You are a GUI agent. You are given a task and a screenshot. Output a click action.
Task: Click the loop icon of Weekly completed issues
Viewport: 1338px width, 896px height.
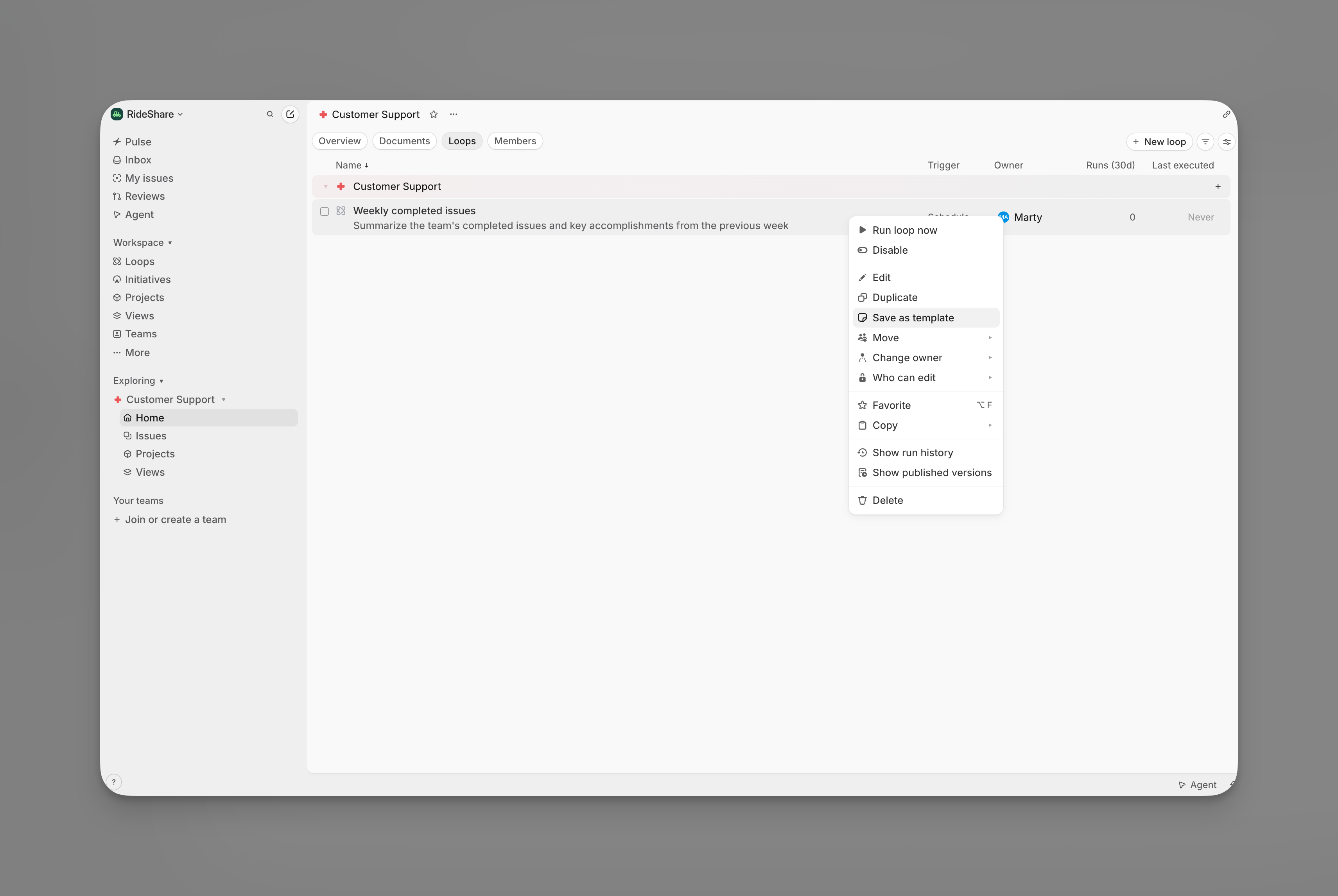tap(341, 211)
